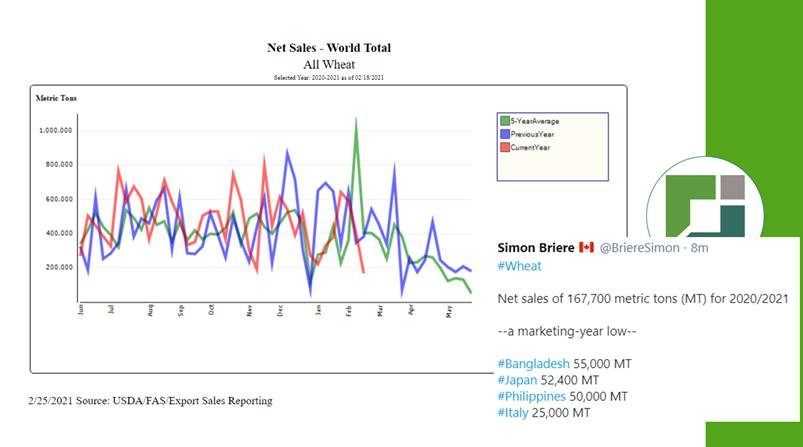Click the 5-YearAverage legend label
The image size is (803, 447).
pyautogui.click(x=536, y=121)
